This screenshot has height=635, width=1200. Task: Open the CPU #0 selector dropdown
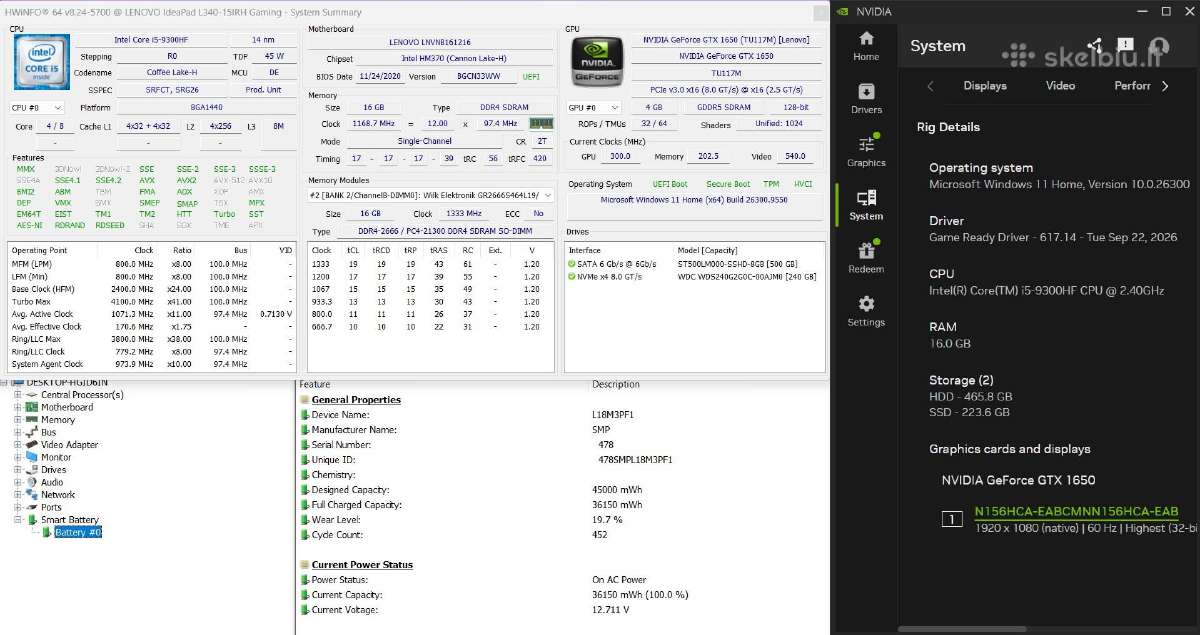click(37, 107)
